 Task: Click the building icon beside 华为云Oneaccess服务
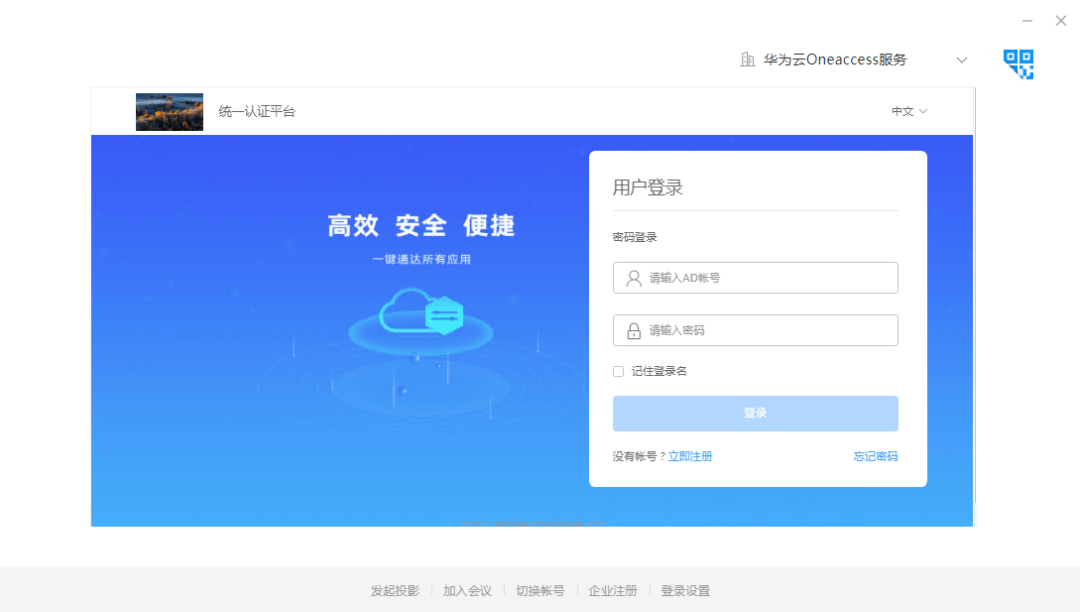click(x=747, y=59)
